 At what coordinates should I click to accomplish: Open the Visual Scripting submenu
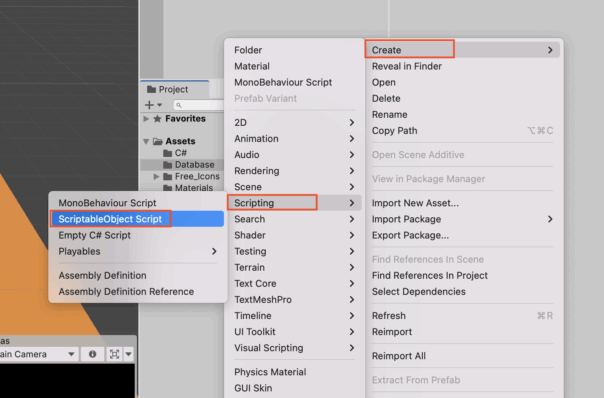[294, 348]
